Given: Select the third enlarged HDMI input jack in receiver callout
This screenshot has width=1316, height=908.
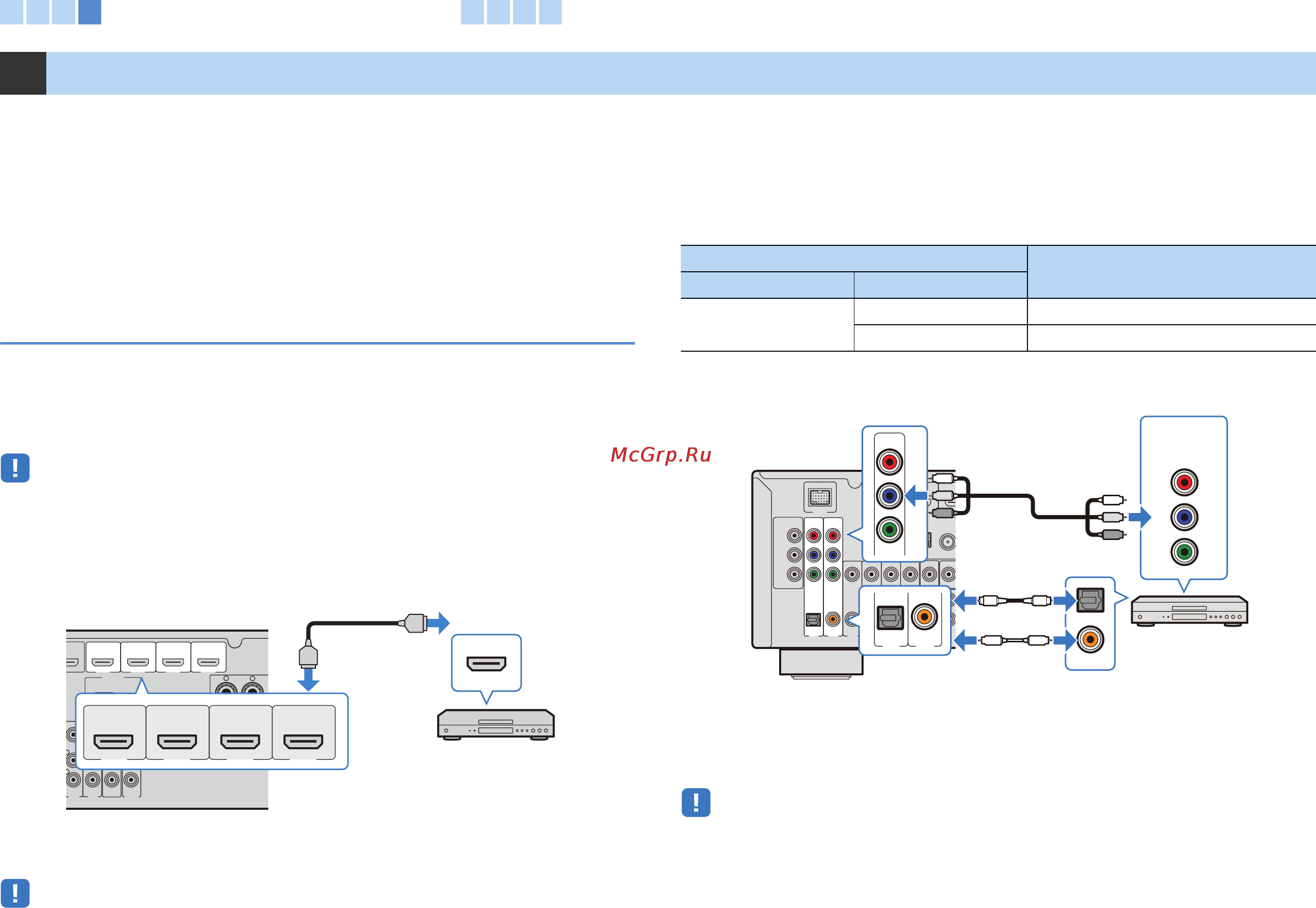Looking at the screenshot, I should pos(240,741).
